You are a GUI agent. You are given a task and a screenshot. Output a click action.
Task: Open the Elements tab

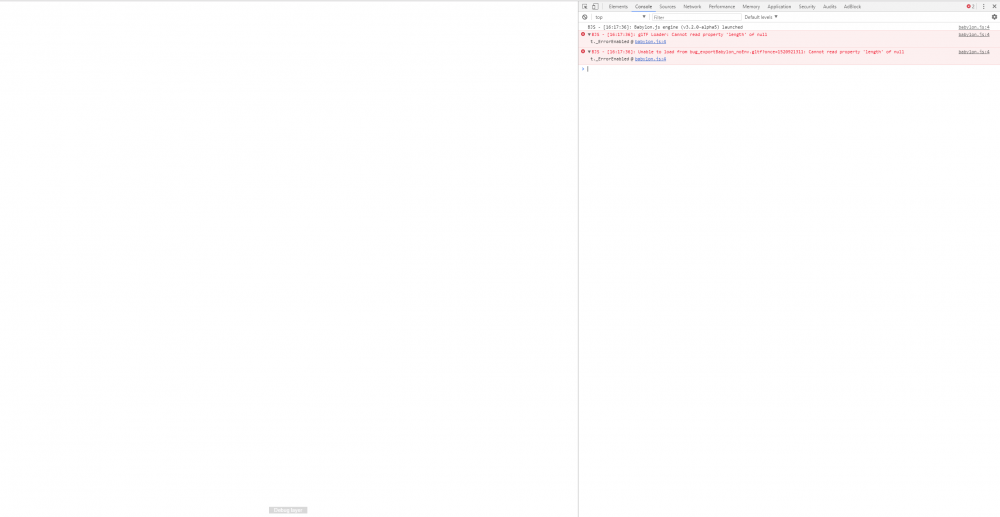click(618, 6)
